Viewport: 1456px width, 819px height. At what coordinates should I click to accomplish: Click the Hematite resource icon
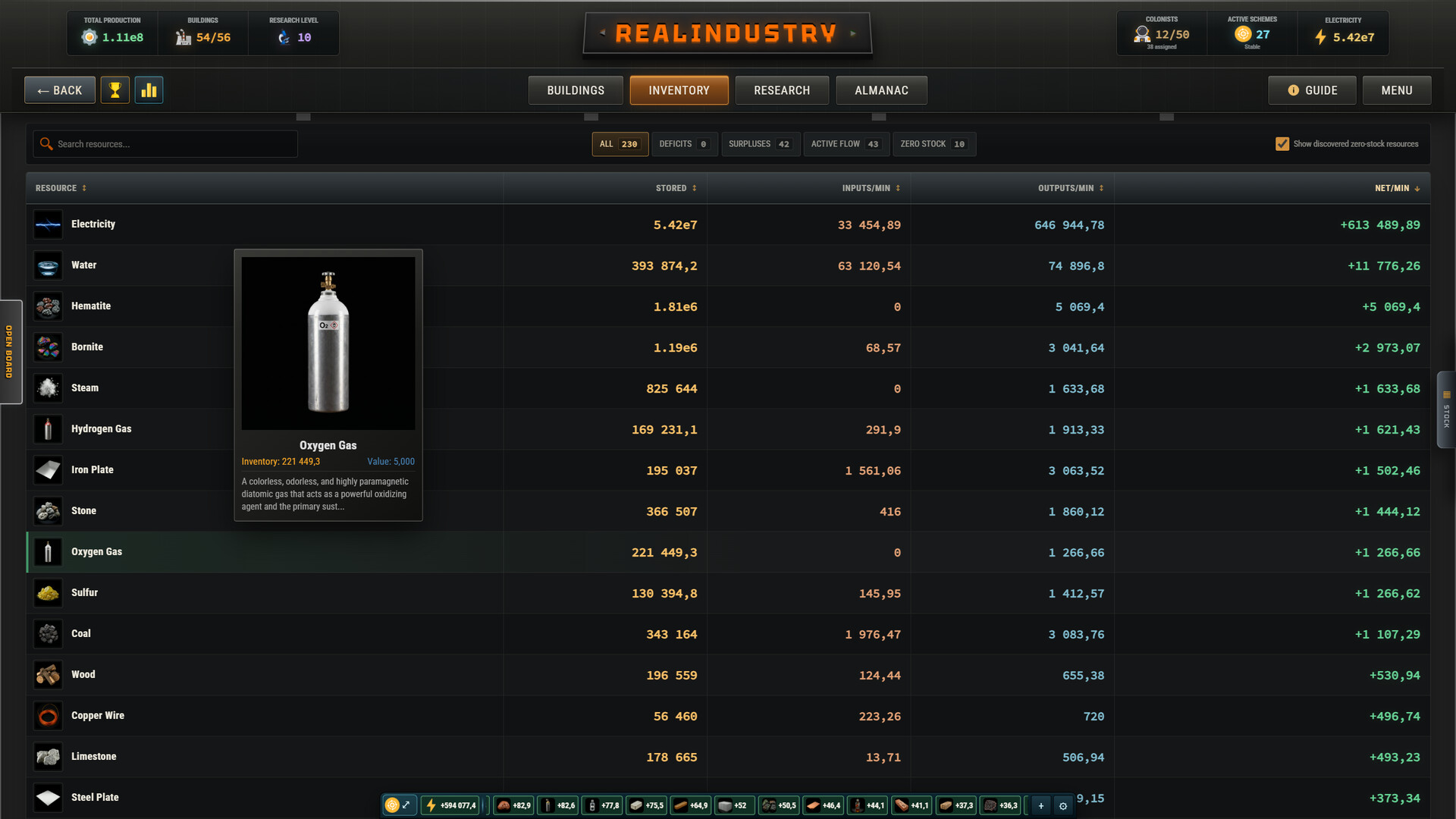tap(48, 306)
